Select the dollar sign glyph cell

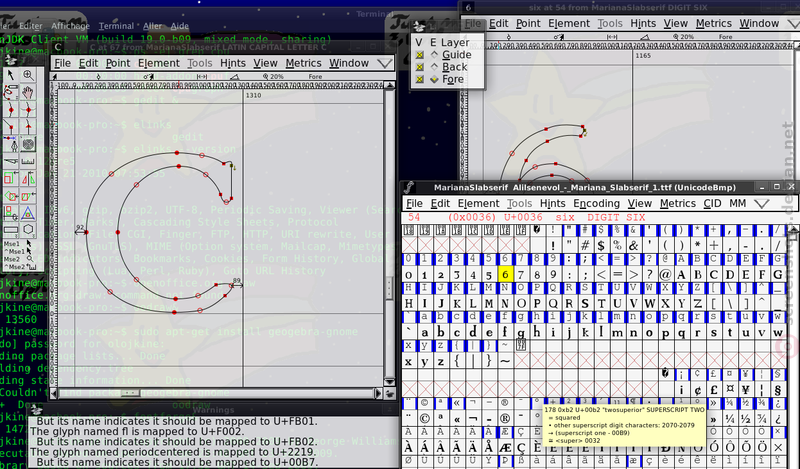pos(601,246)
